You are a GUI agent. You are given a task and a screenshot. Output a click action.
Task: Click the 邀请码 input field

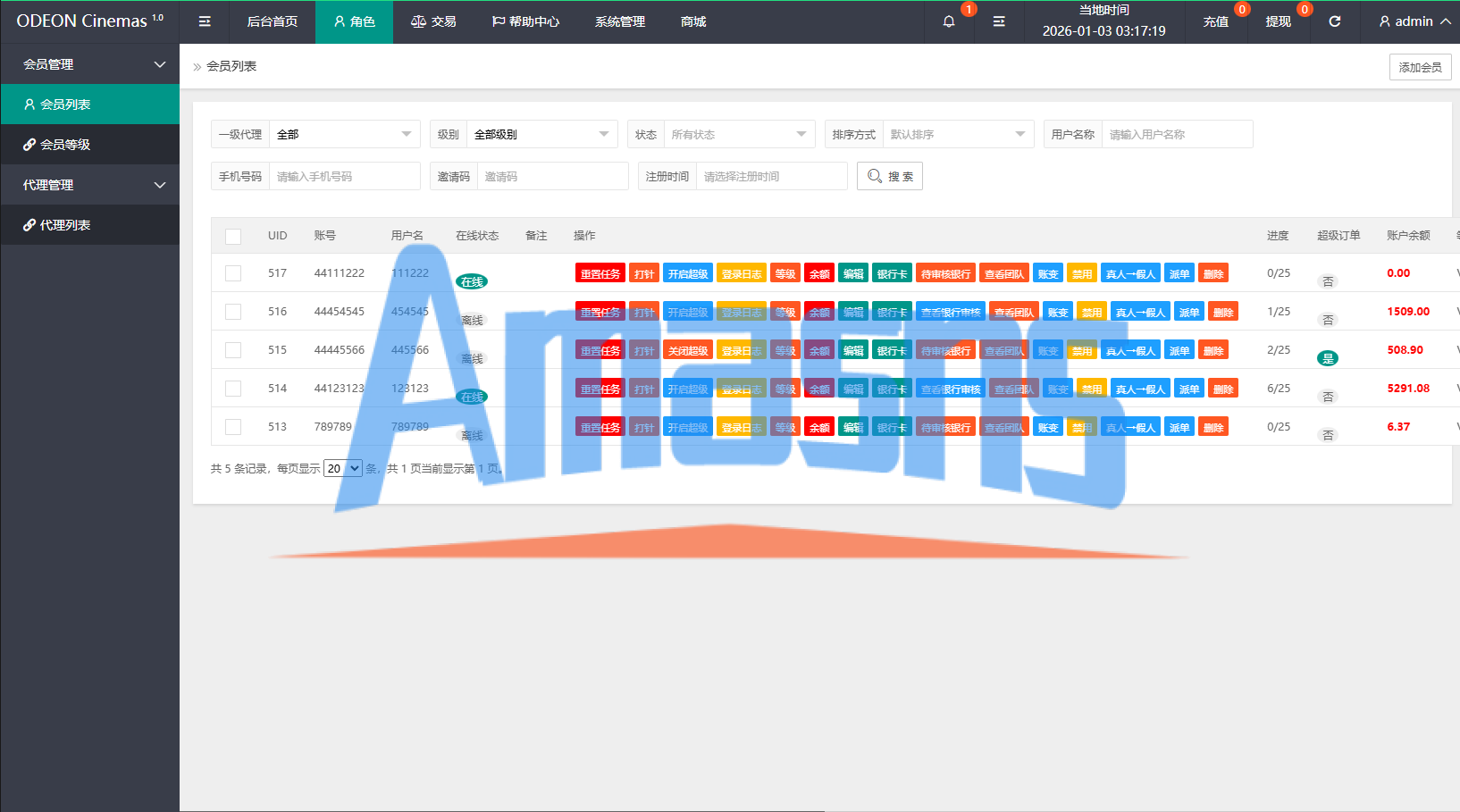[552, 176]
